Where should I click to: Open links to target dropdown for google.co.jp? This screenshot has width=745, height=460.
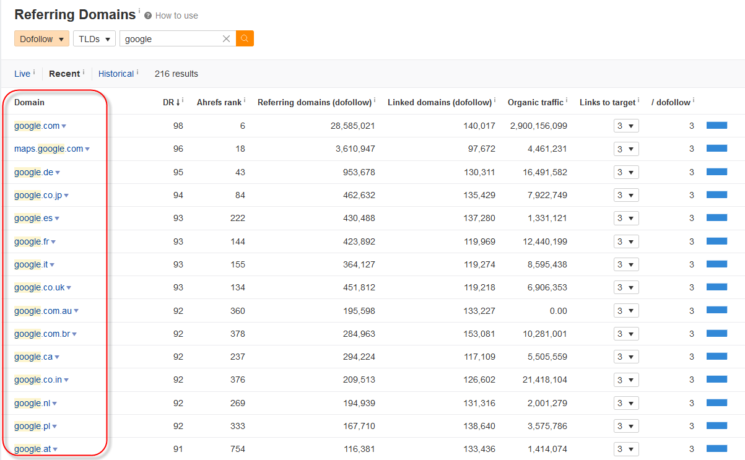pos(626,195)
